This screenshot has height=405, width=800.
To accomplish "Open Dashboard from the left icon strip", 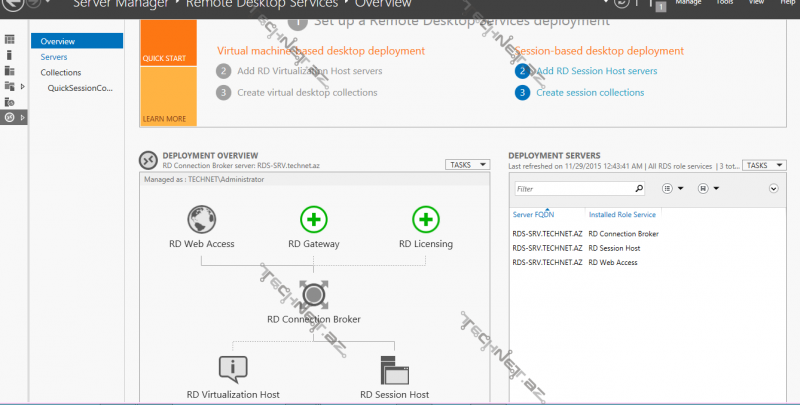I will pyautogui.click(x=10, y=39).
